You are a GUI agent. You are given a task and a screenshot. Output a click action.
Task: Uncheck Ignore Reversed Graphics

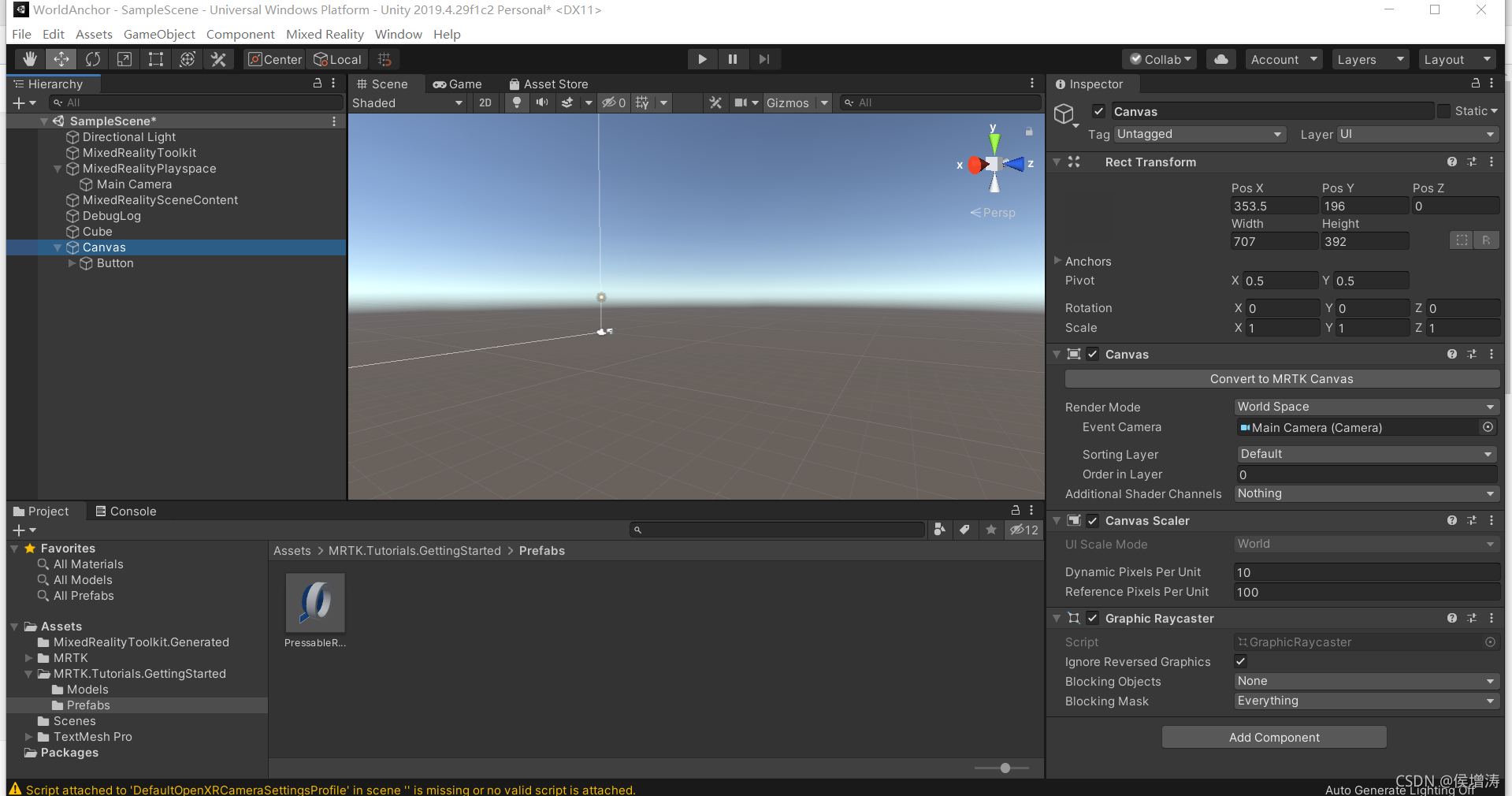[1241, 661]
